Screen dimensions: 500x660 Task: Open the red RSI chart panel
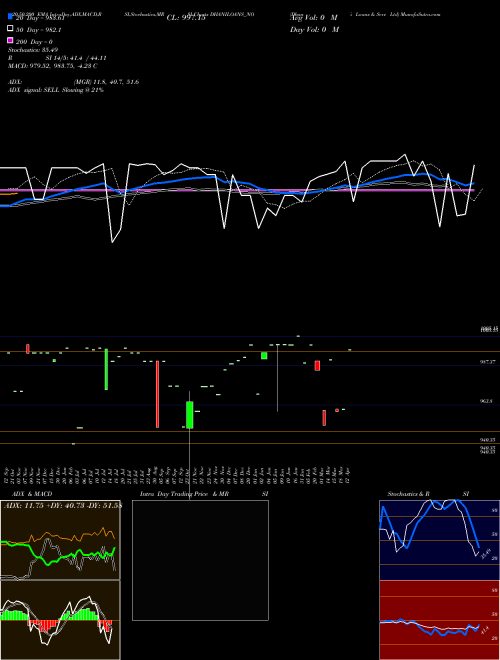pyautogui.click(x=439, y=620)
